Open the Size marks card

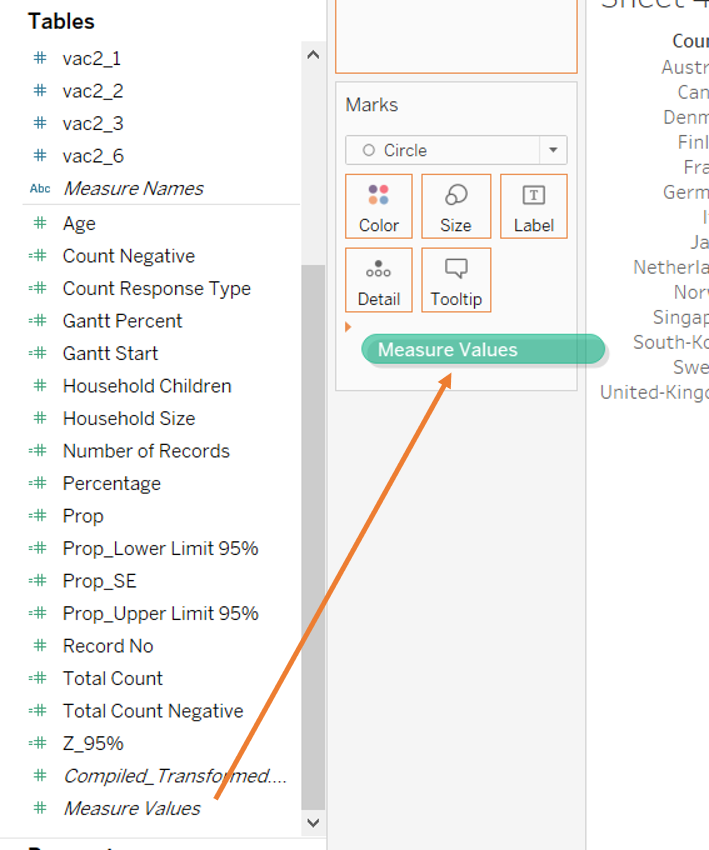(456, 206)
